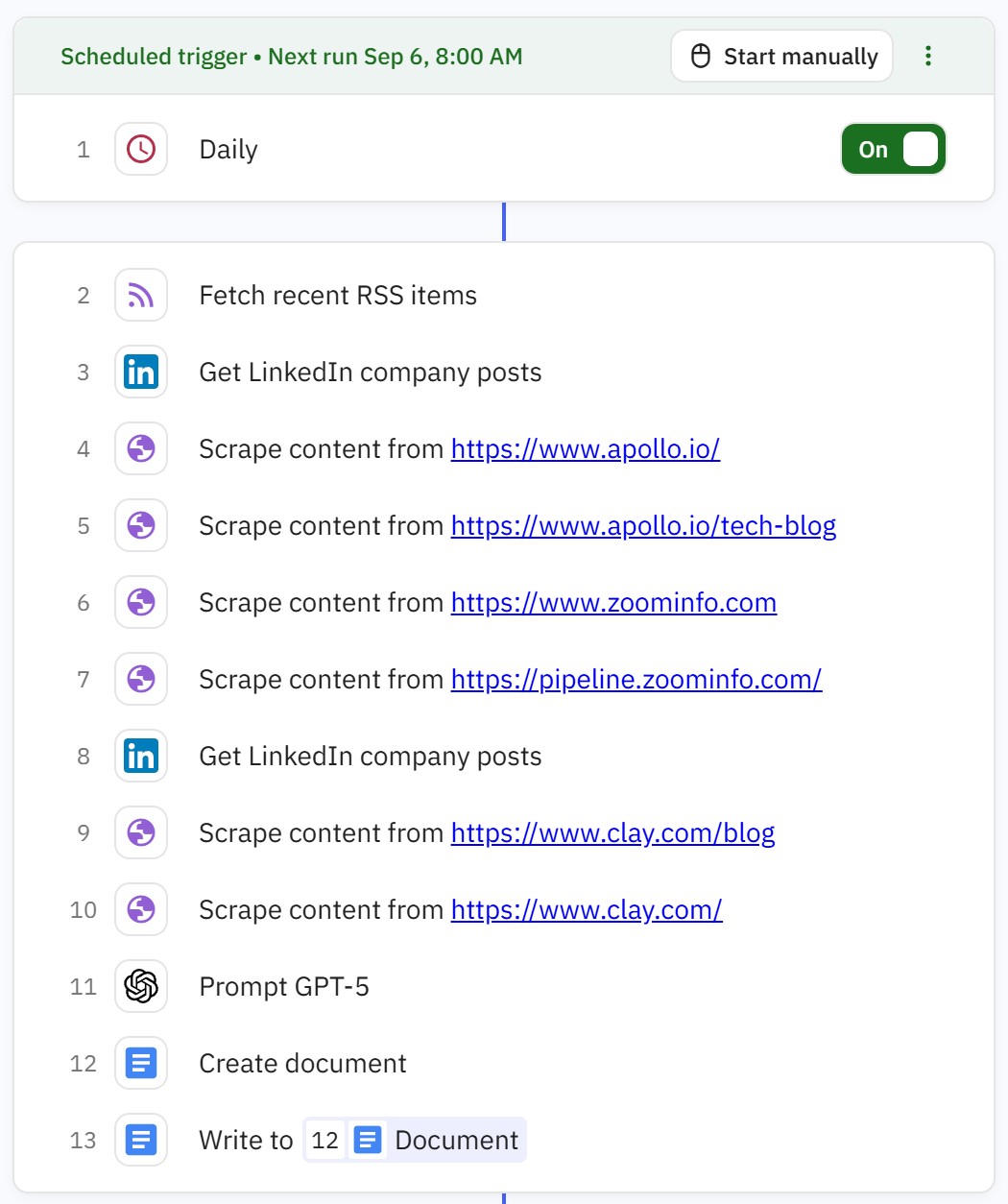
Task: Open the https://www.zoominfo.com link
Action: click(613, 602)
